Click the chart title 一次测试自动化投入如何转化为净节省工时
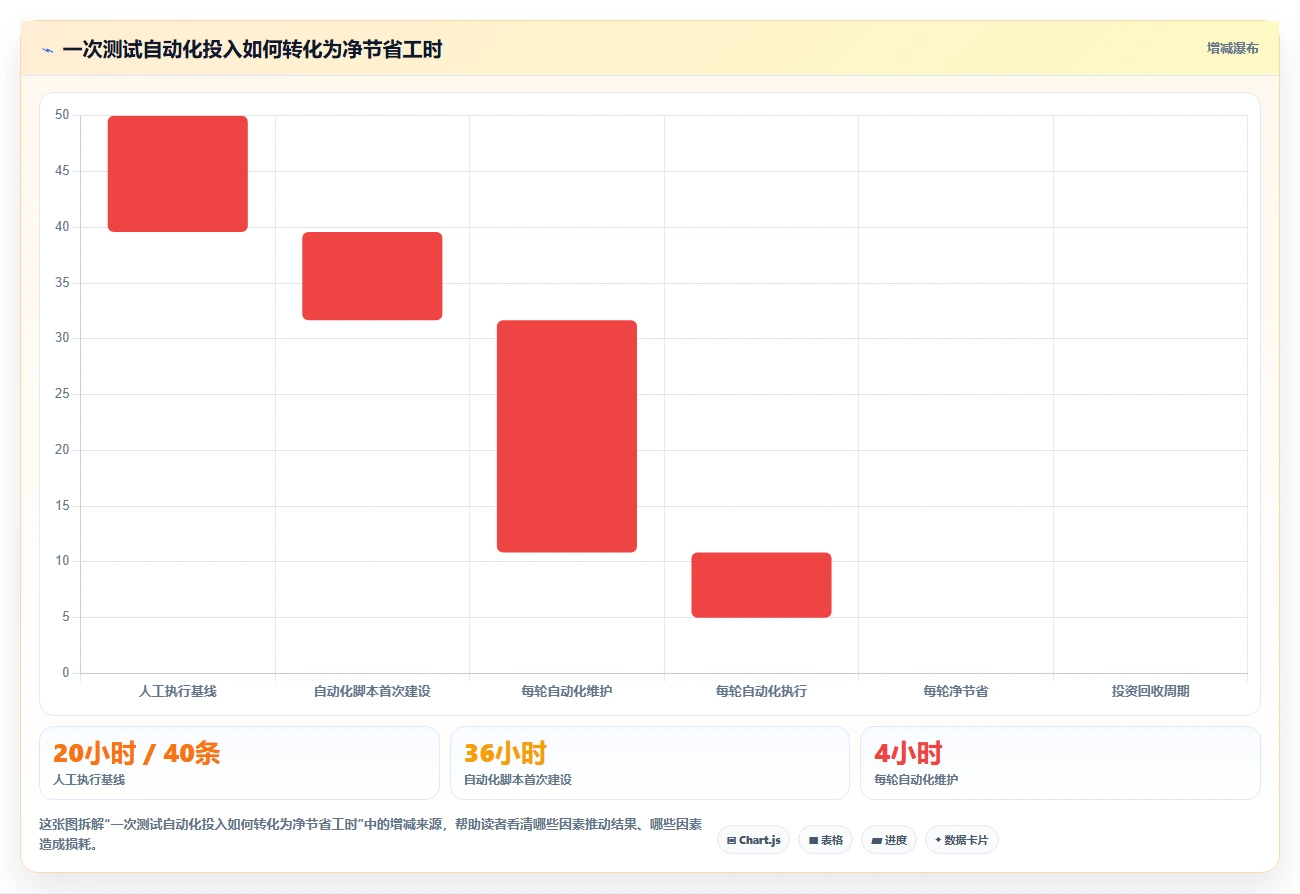 [252, 50]
